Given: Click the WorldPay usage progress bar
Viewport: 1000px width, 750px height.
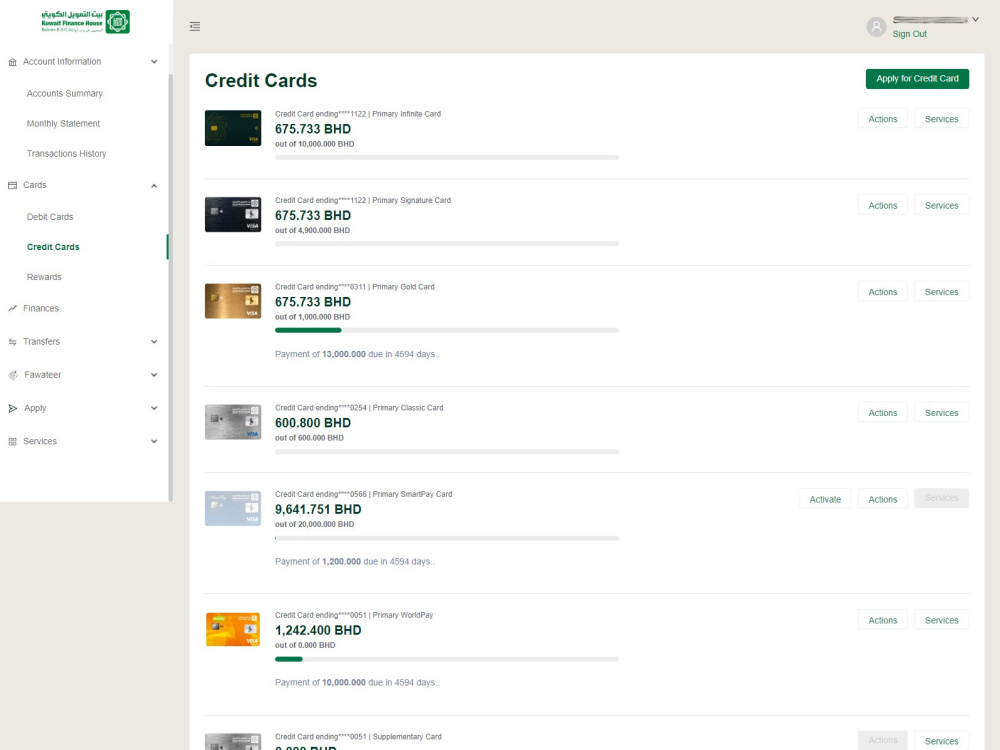Looking at the screenshot, I should (x=446, y=659).
